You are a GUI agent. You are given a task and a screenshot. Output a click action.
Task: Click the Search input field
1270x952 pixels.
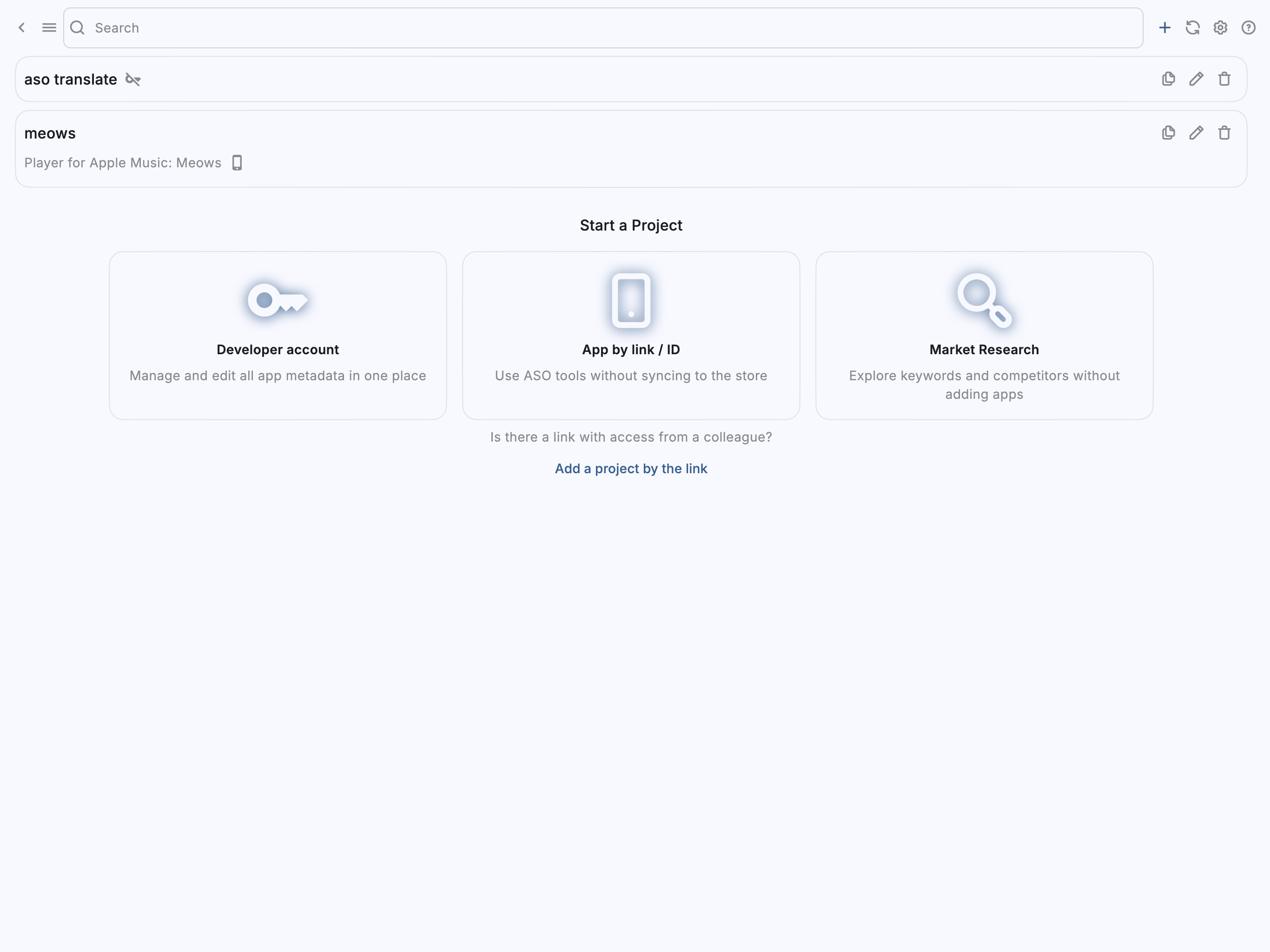click(603, 27)
